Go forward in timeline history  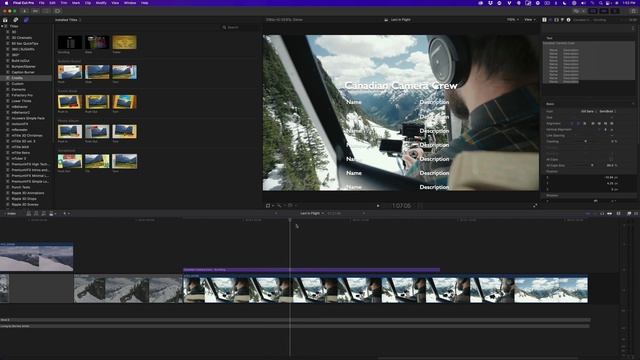[x=364, y=213]
